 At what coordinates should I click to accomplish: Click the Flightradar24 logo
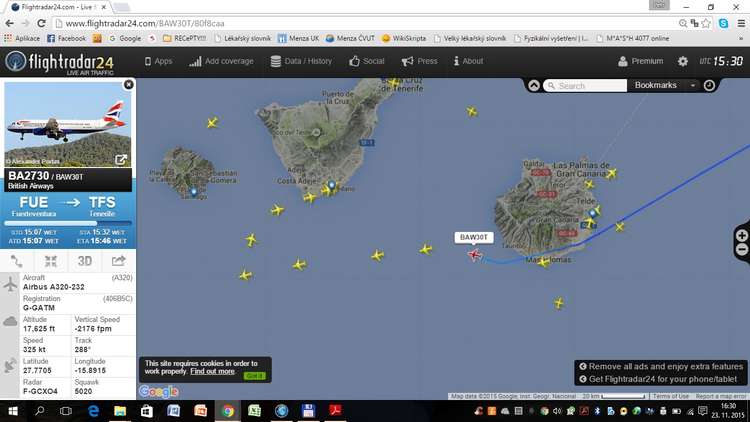[x=60, y=63]
